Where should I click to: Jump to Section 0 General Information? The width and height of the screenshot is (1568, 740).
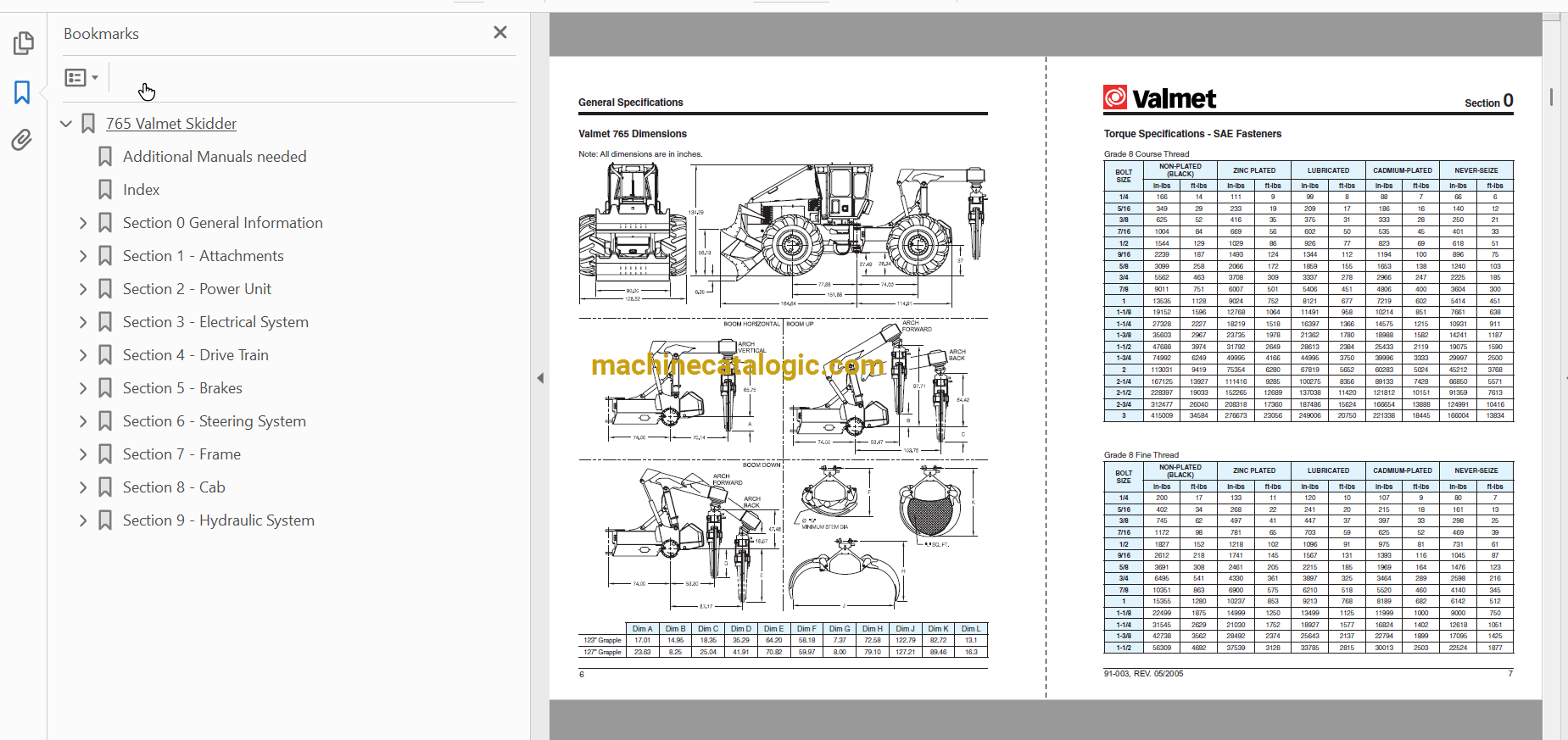223,223
